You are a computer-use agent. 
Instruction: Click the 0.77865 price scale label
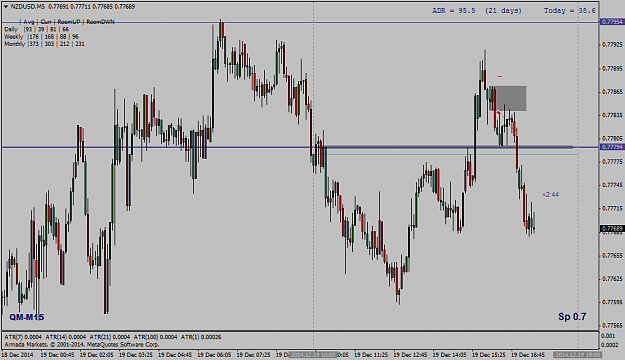[x=612, y=92]
